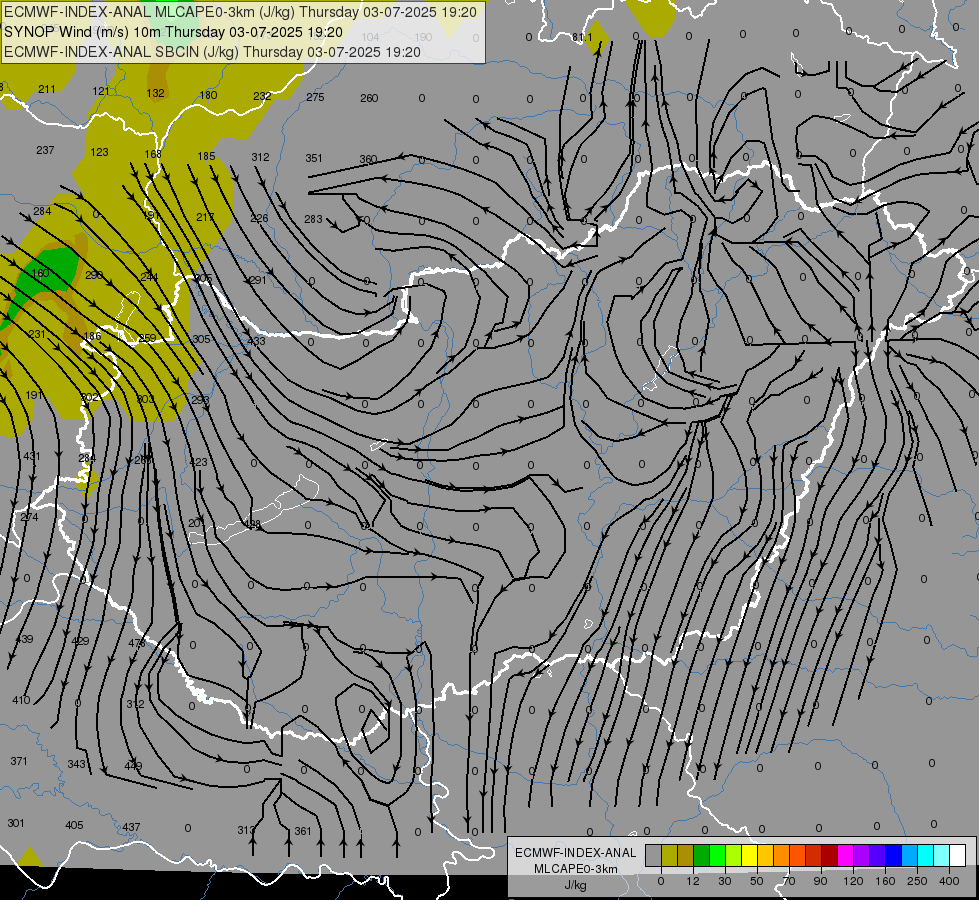Screen dimensions: 979x900
Task: Click the bright green legend swatch
Action: pyautogui.click(x=717, y=856)
